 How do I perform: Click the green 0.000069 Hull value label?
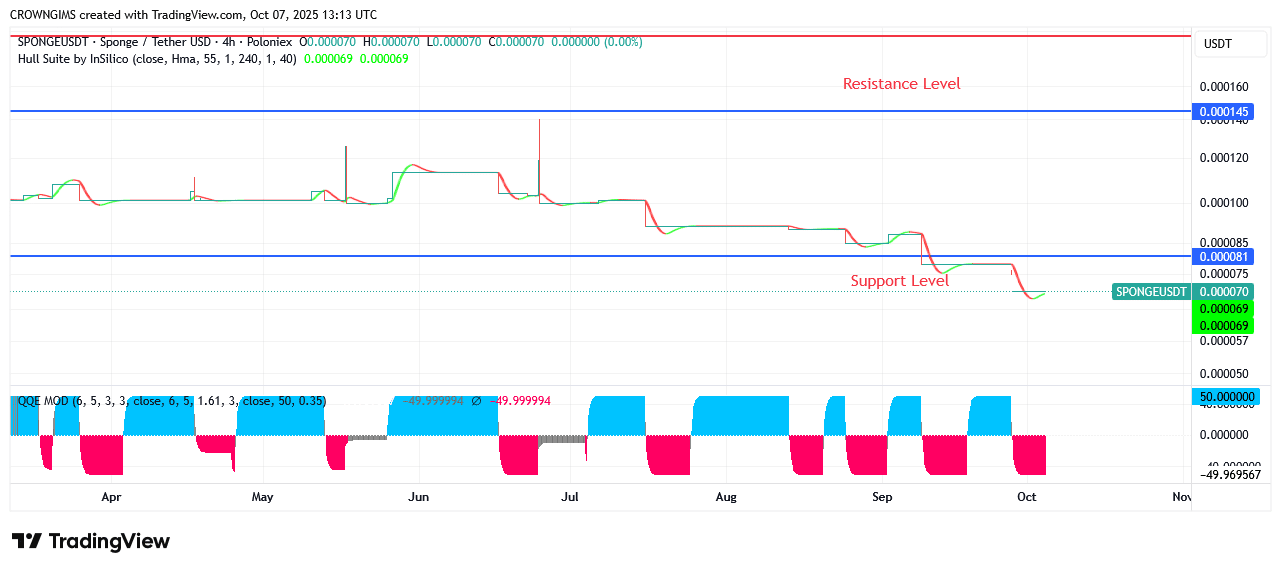pyautogui.click(x=1221, y=309)
